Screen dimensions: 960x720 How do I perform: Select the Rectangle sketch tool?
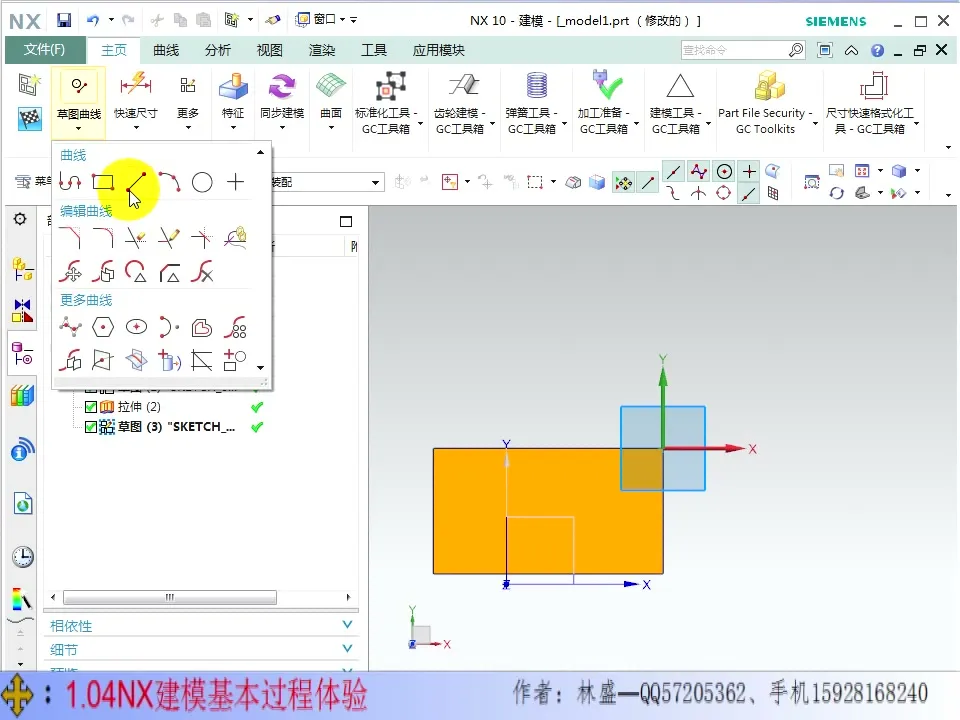[104, 182]
